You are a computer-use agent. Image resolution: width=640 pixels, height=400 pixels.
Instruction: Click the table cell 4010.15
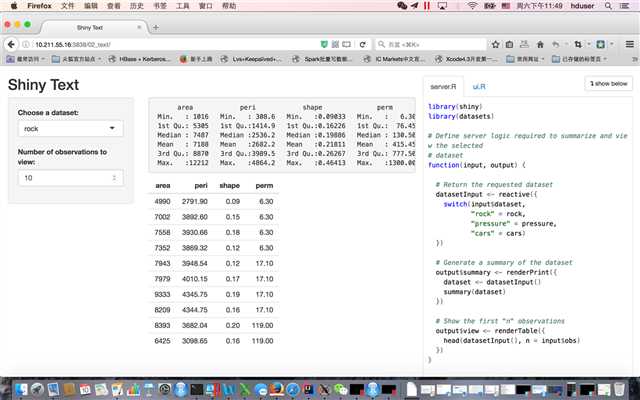pos(195,279)
